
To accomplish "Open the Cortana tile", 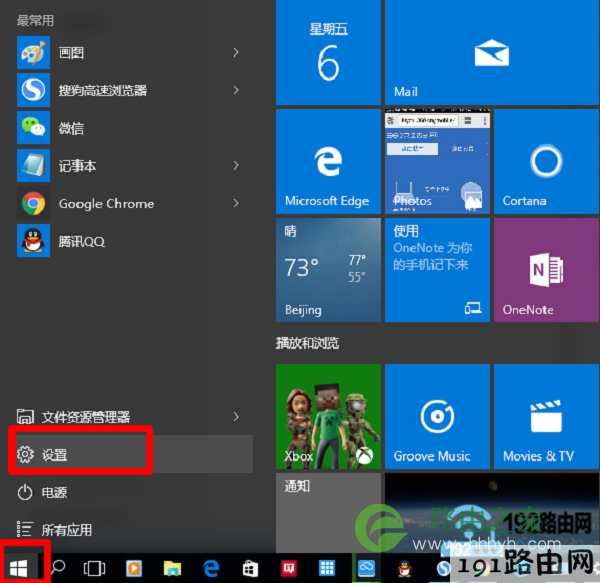I will coord(546,161).
